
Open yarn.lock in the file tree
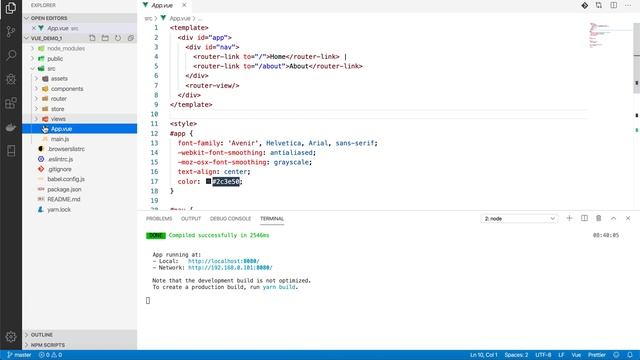pyautogui.click(x=80, y=209)
